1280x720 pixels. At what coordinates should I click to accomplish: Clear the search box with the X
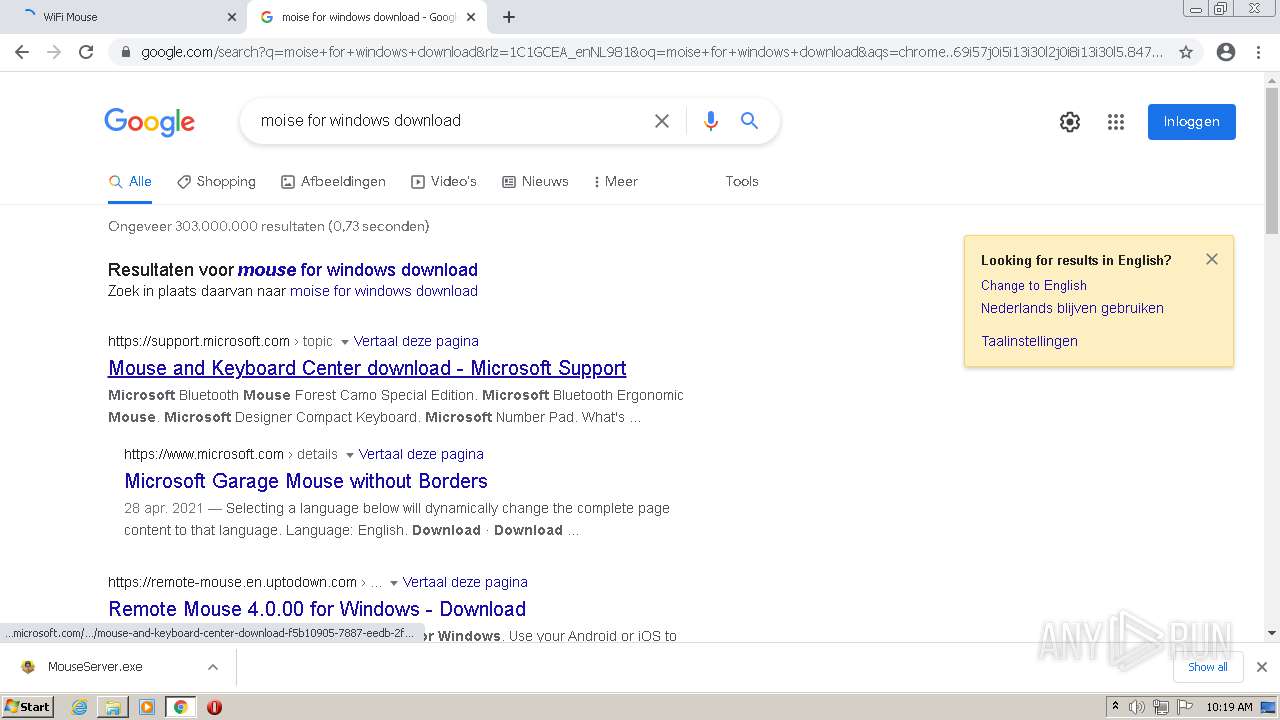click(x=662, y=121)
